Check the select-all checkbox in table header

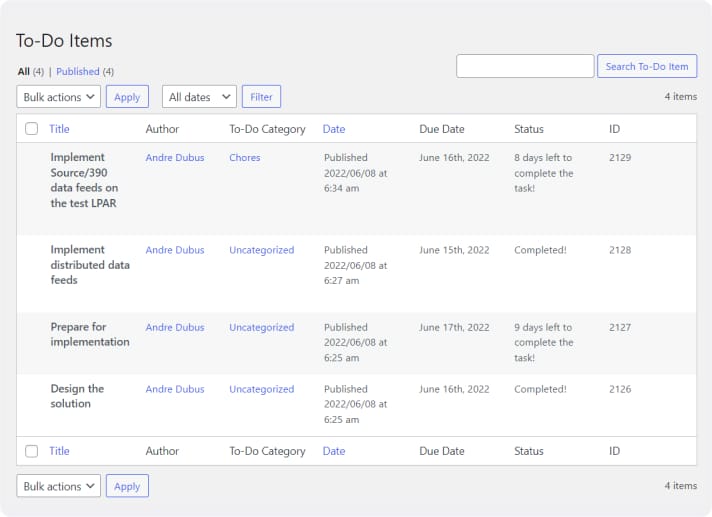[32, 129]
